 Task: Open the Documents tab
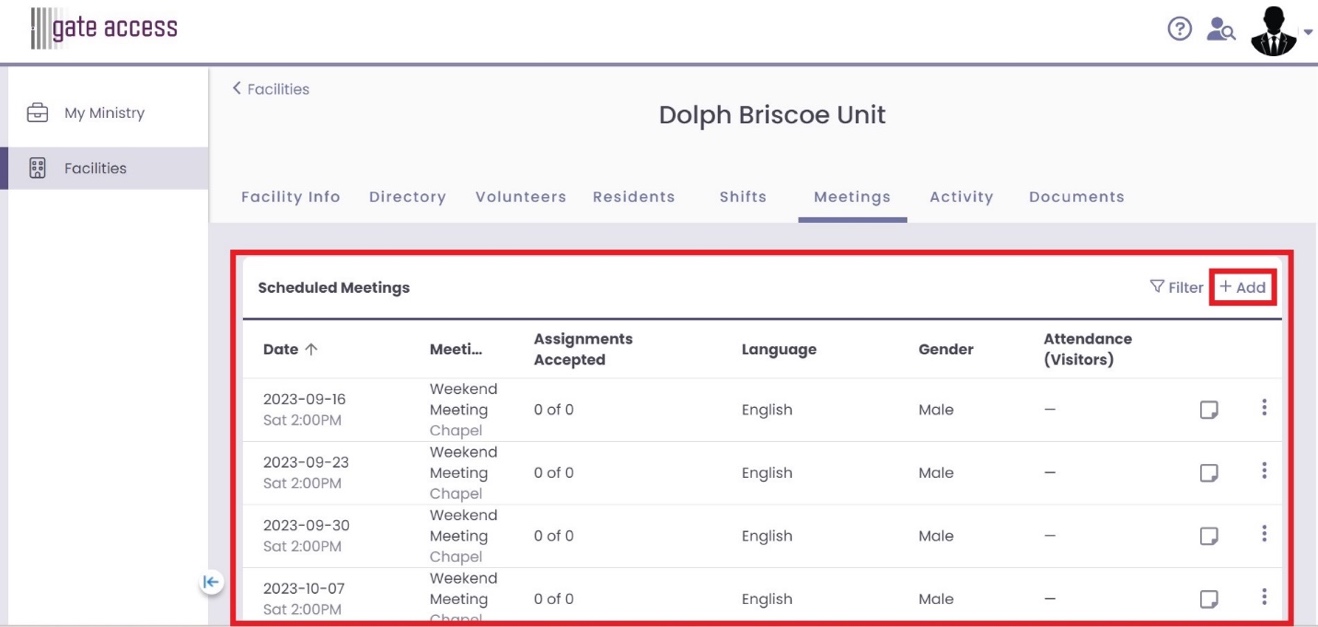[1077, 197]
